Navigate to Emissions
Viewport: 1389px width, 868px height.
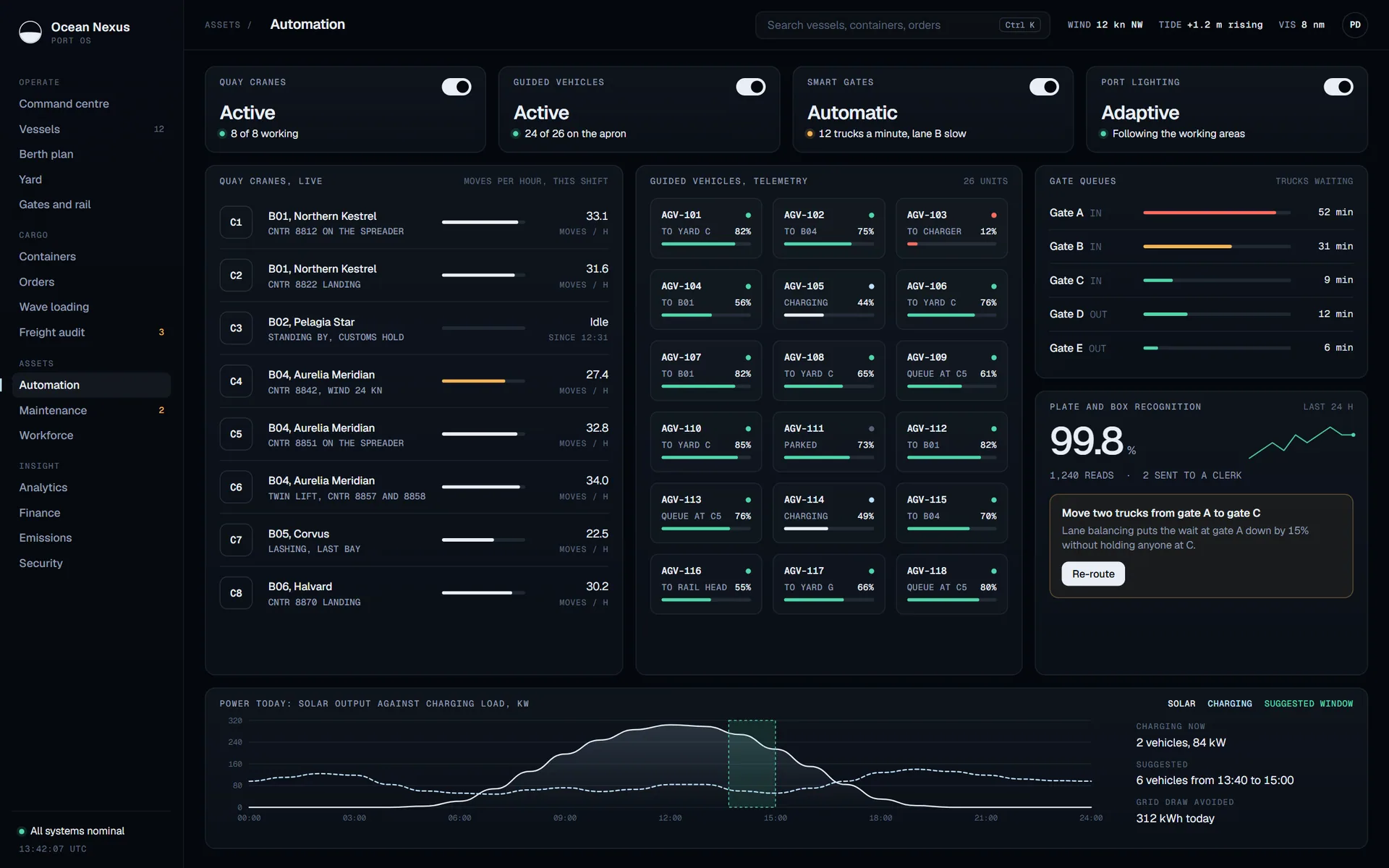[91, 538]
